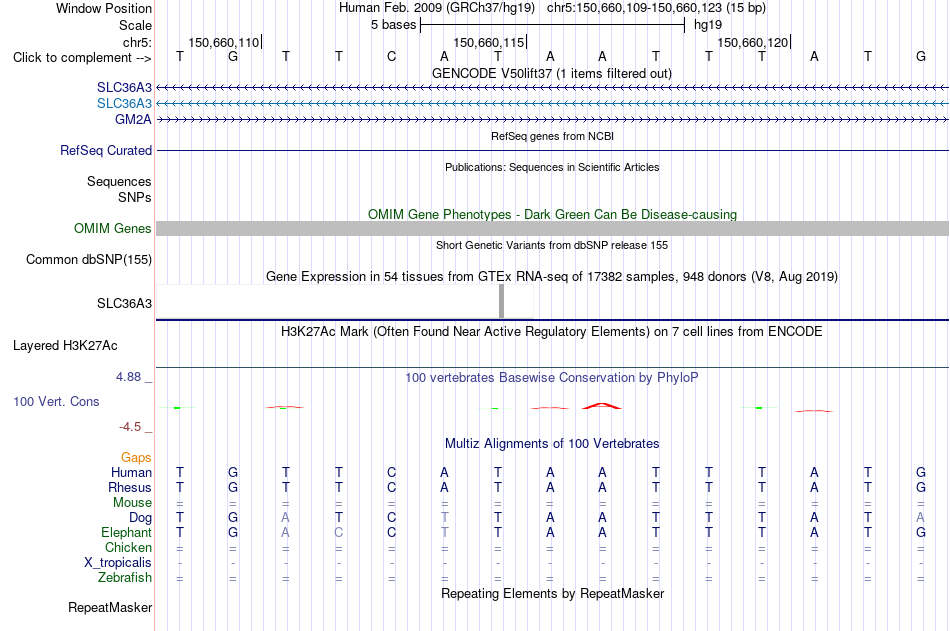Click the faded C base in Elephant row

[x=339, y=533]
